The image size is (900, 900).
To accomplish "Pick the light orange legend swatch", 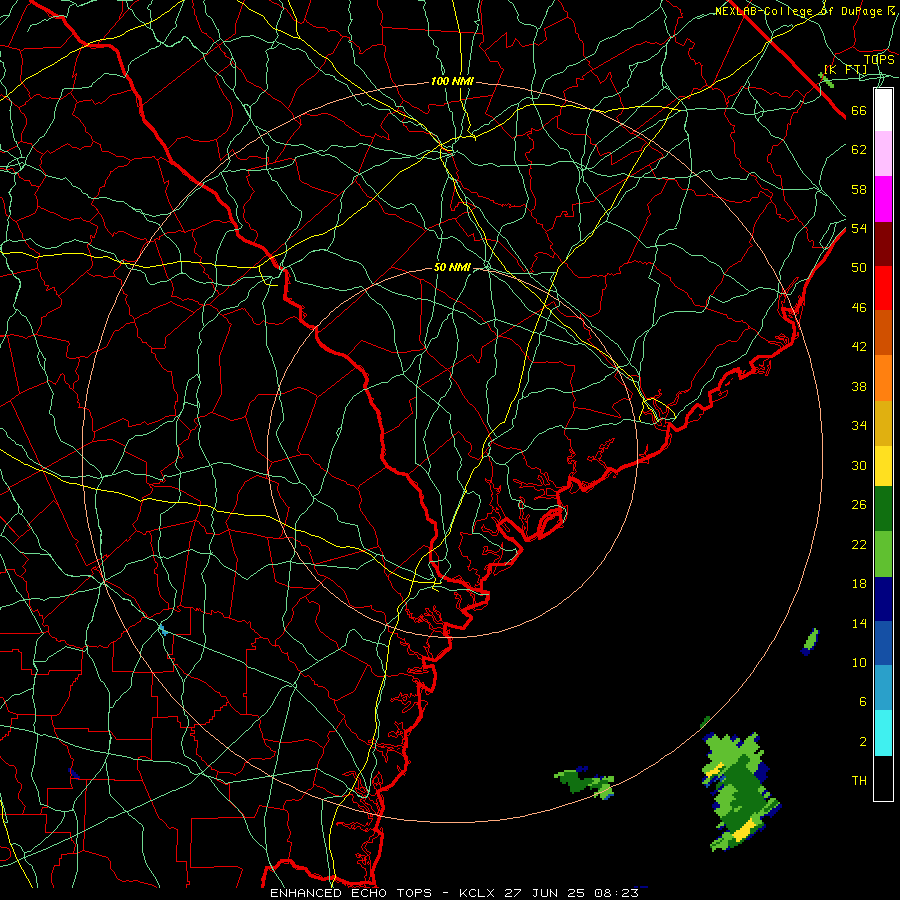I will 883,378.
